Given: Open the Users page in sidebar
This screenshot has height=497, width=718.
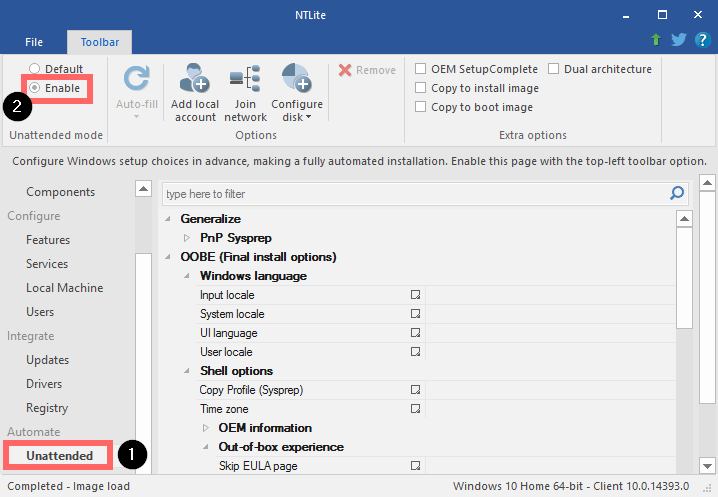Looking at the screenshot, I should point(40,311).
